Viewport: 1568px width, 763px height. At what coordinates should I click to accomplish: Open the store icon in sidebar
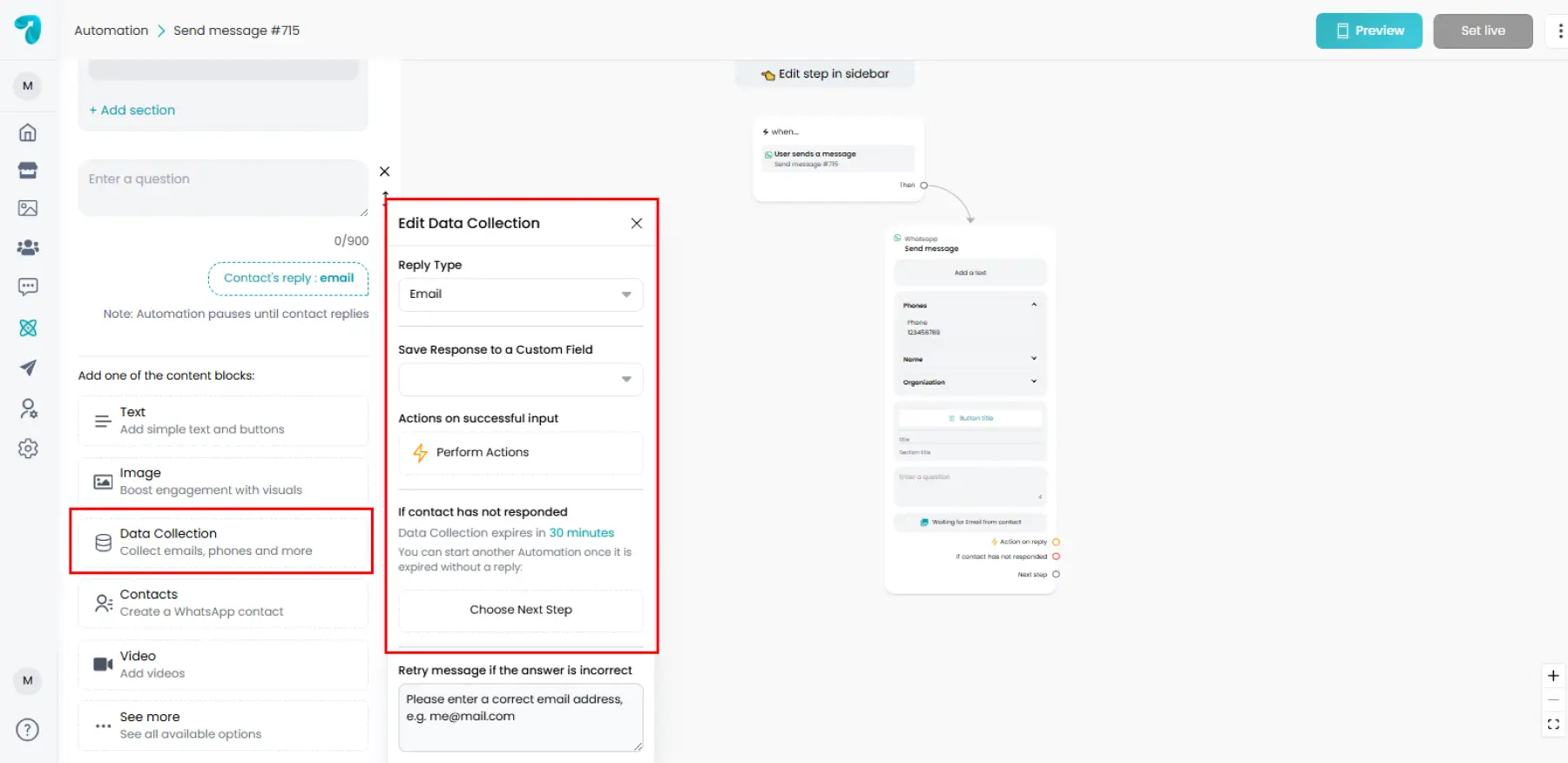[x=28, y=170]
